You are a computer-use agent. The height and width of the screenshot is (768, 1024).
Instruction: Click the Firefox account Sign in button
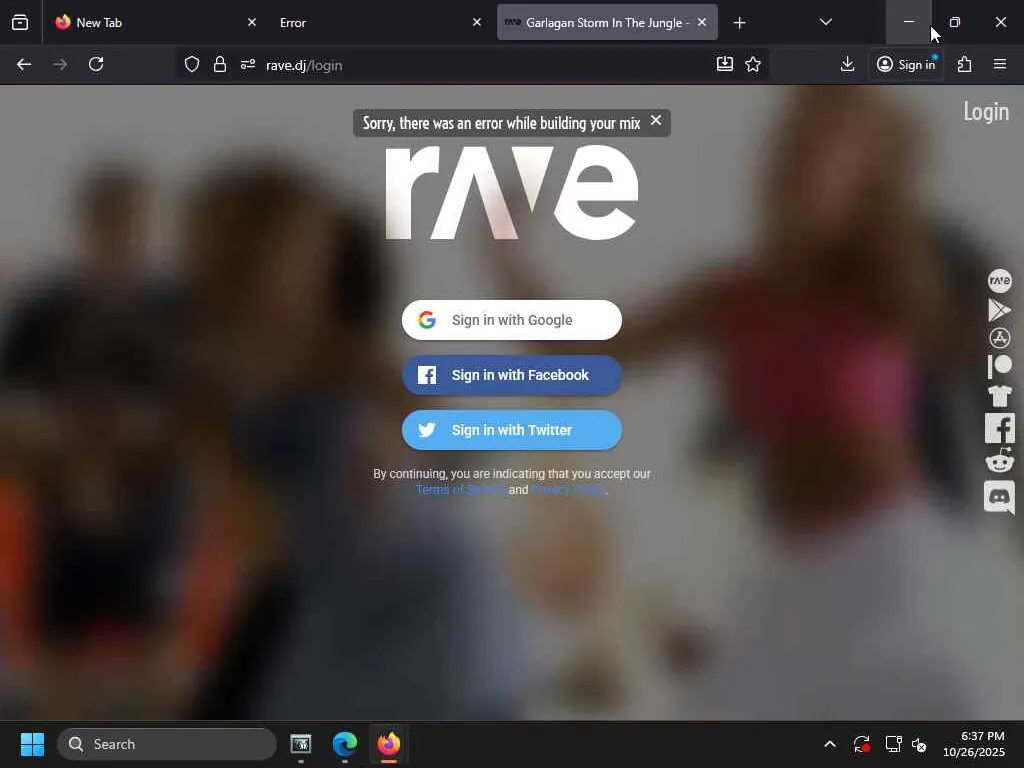tap(906, 65)
